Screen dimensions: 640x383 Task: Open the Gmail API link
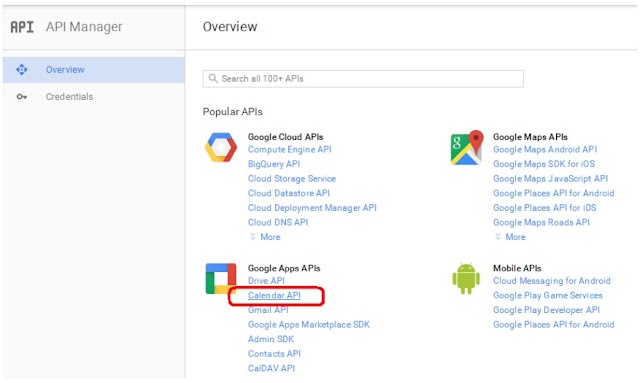268,310
